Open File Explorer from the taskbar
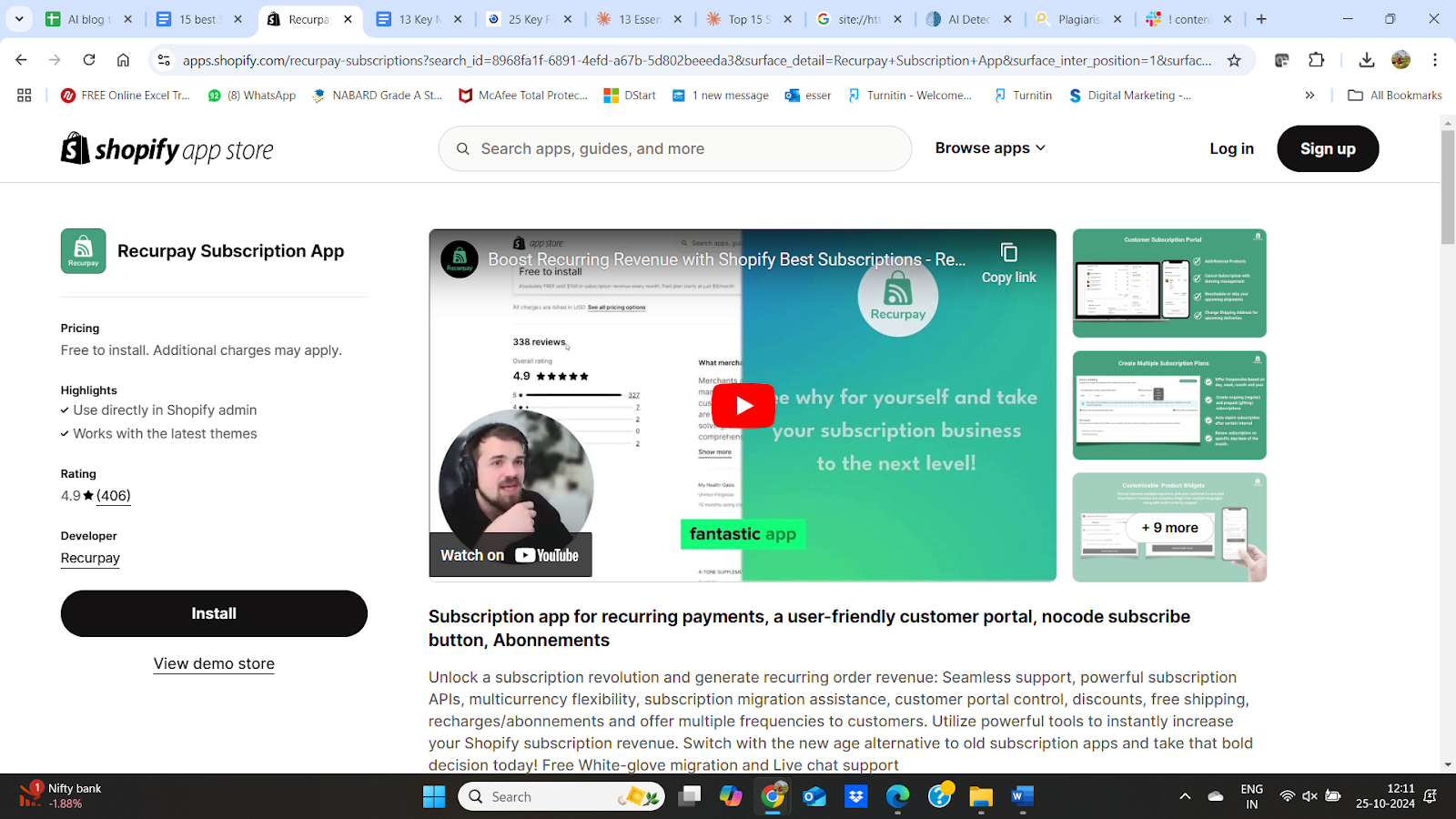This screenshot has height=819, width=1456. (x=980, y=796)
